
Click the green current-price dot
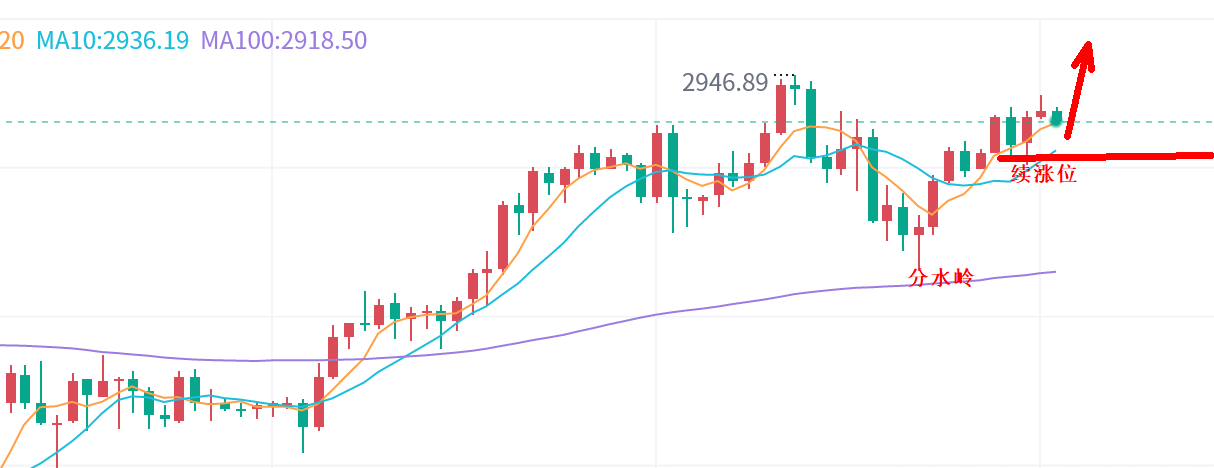coord(1057,118)
